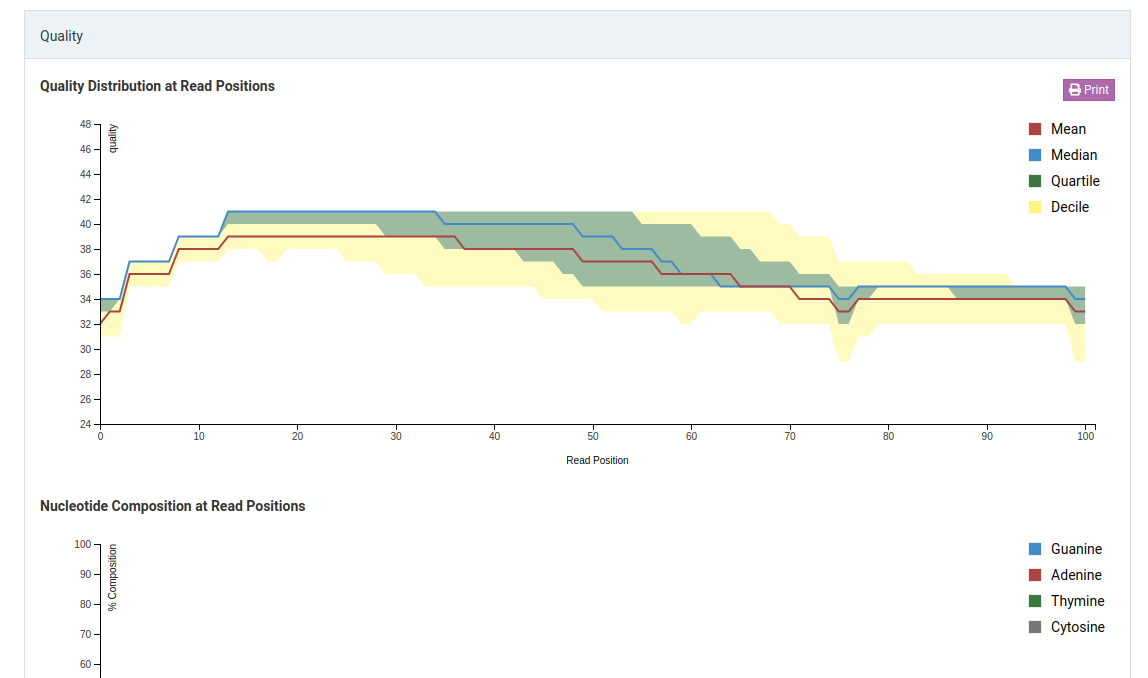
Task: Click the printer icon on the Print button
Action: 1075,89
